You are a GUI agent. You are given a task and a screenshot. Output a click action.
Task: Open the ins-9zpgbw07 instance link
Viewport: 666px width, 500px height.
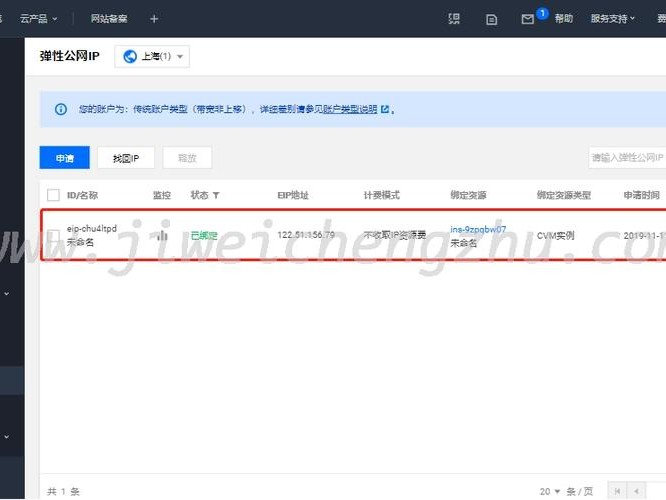[x=478, y=229]
